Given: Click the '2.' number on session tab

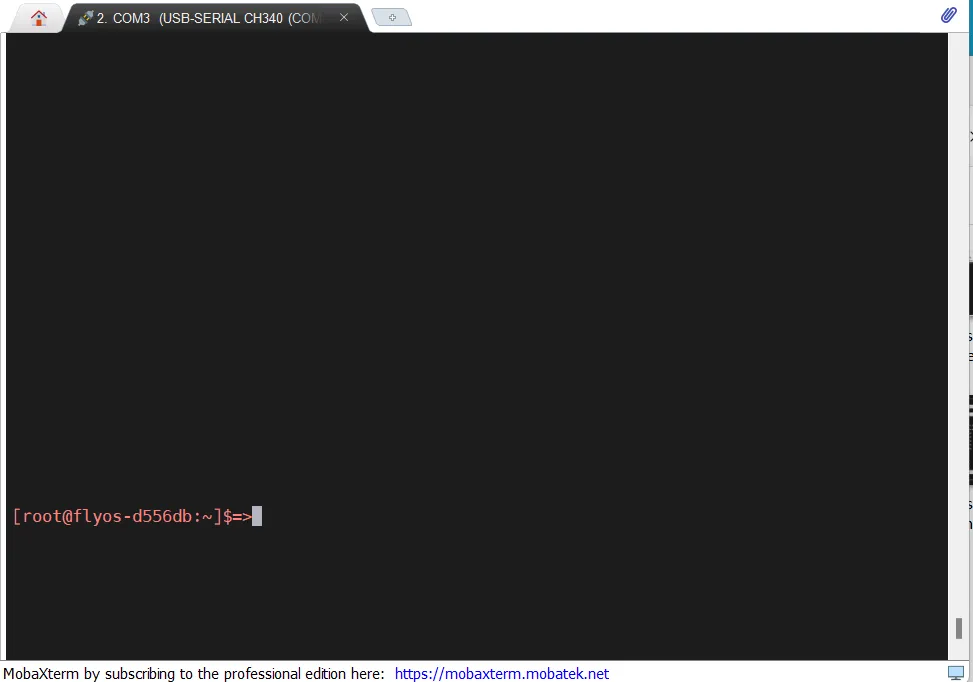Looking at the screenshot, I should click(102, 18).
